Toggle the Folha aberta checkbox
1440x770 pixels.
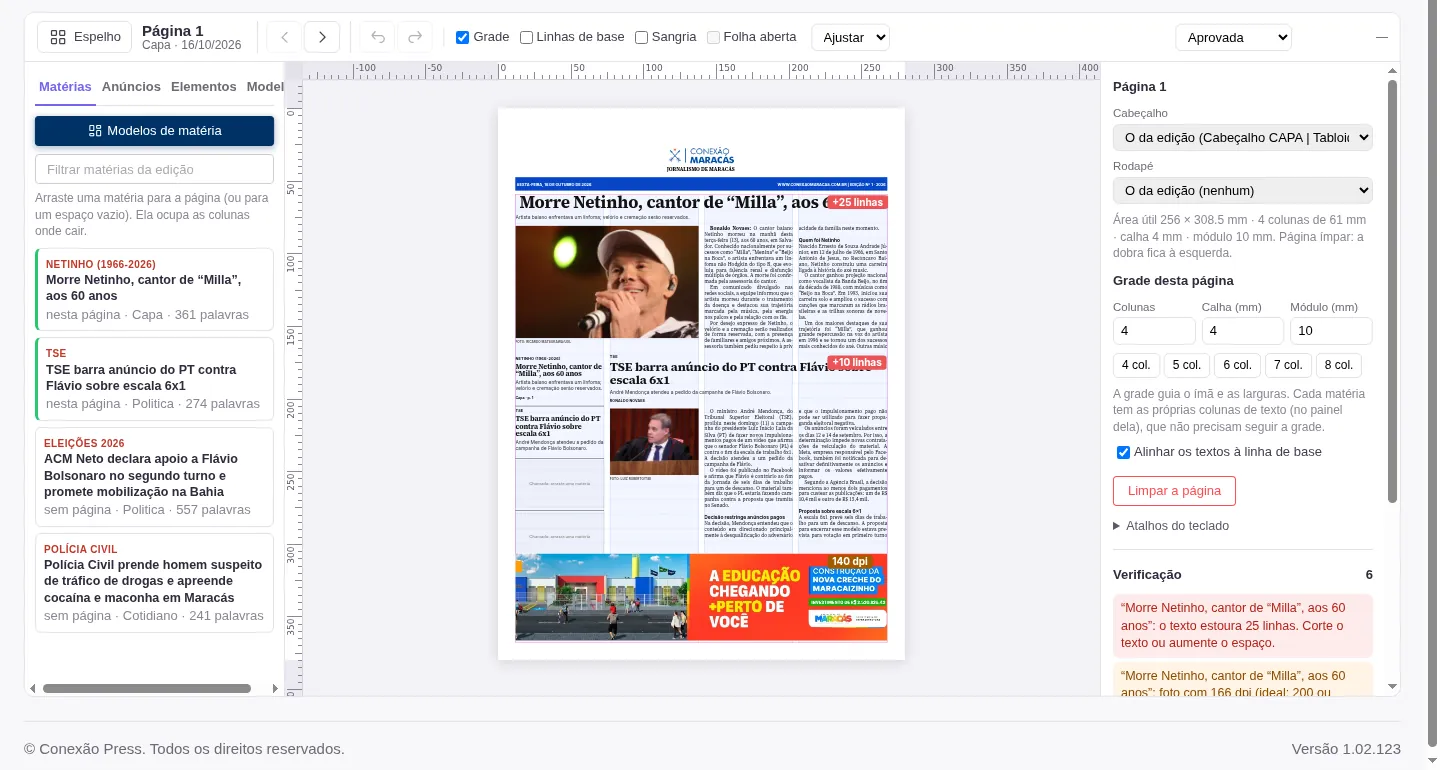tap(713, 37)
